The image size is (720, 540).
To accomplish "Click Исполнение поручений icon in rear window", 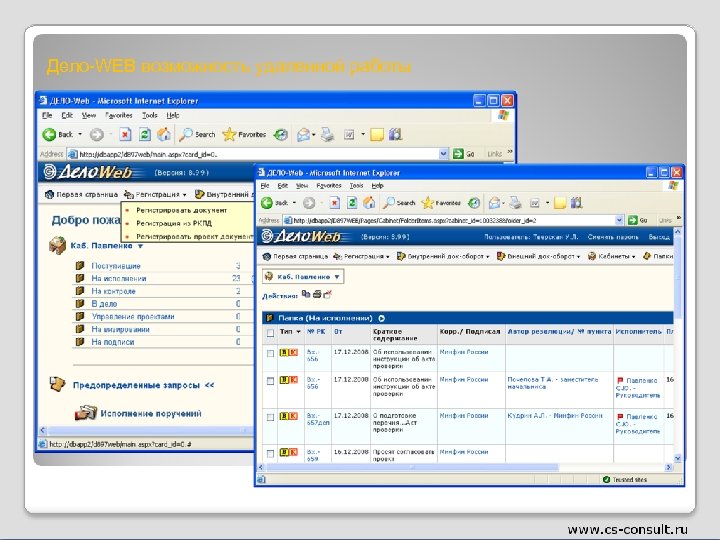I will [86, 413].
